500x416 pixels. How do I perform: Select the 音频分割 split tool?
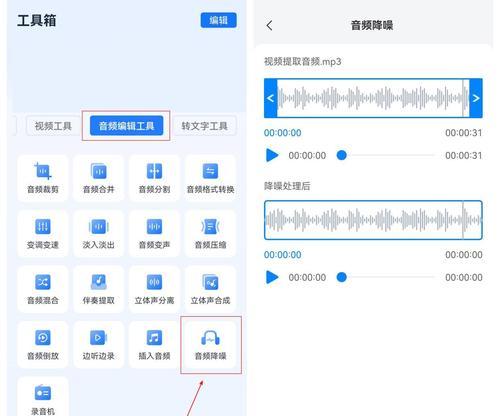(154, 178)
